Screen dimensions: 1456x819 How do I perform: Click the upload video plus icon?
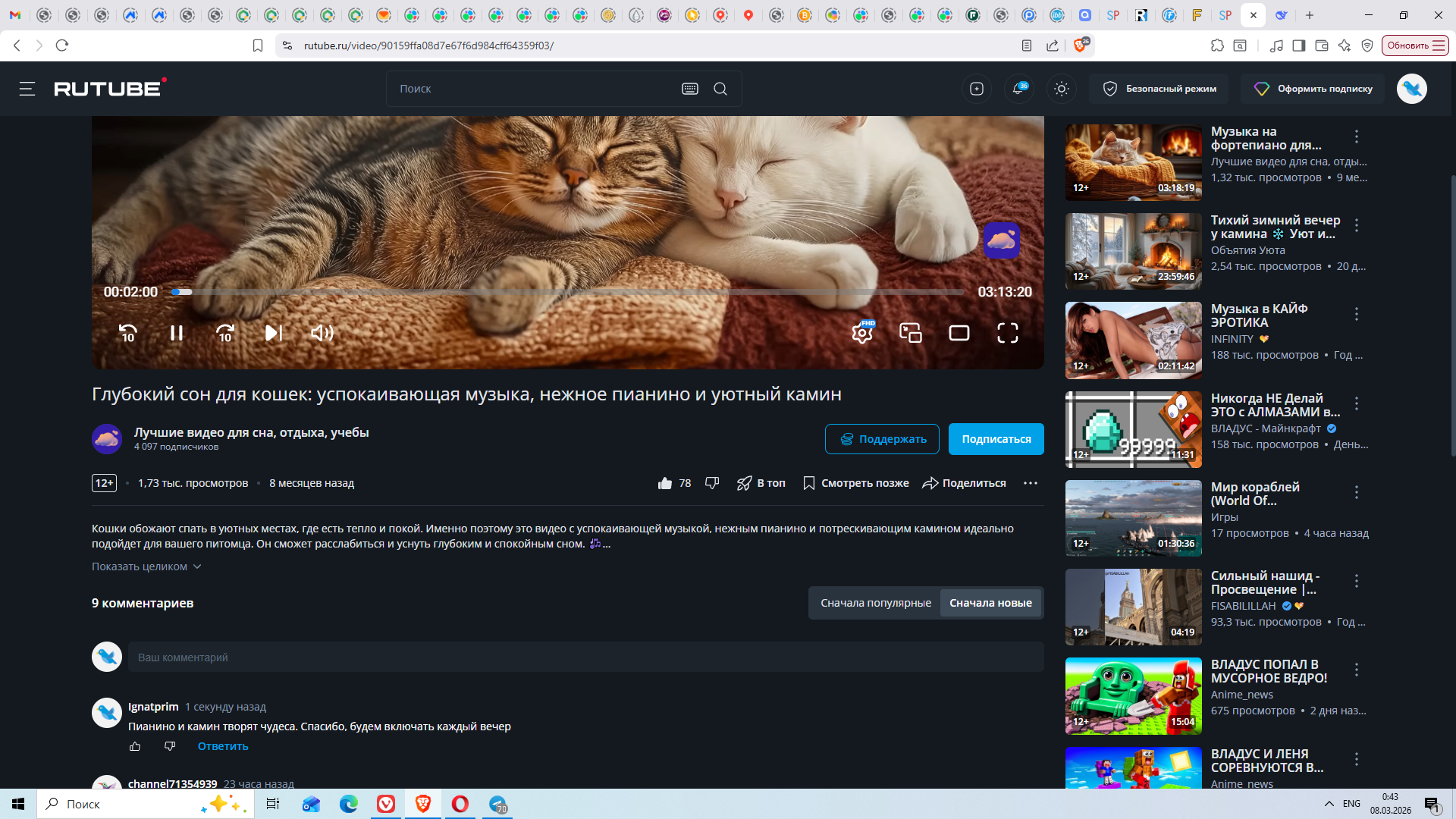[x=977, y=89]
